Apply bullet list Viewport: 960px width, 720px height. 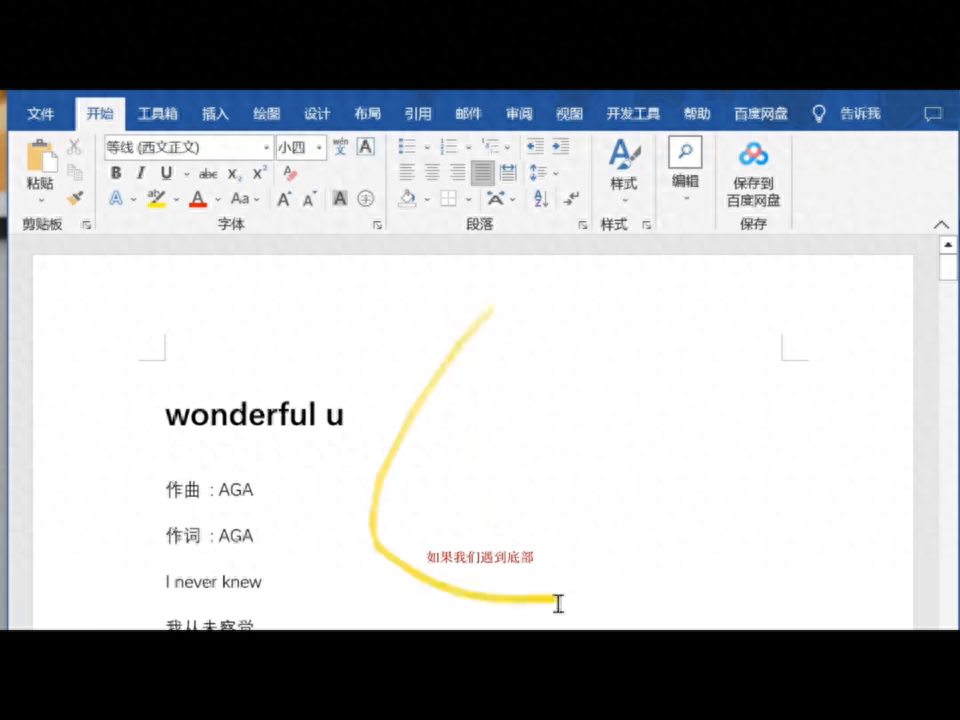click(407, 146)
